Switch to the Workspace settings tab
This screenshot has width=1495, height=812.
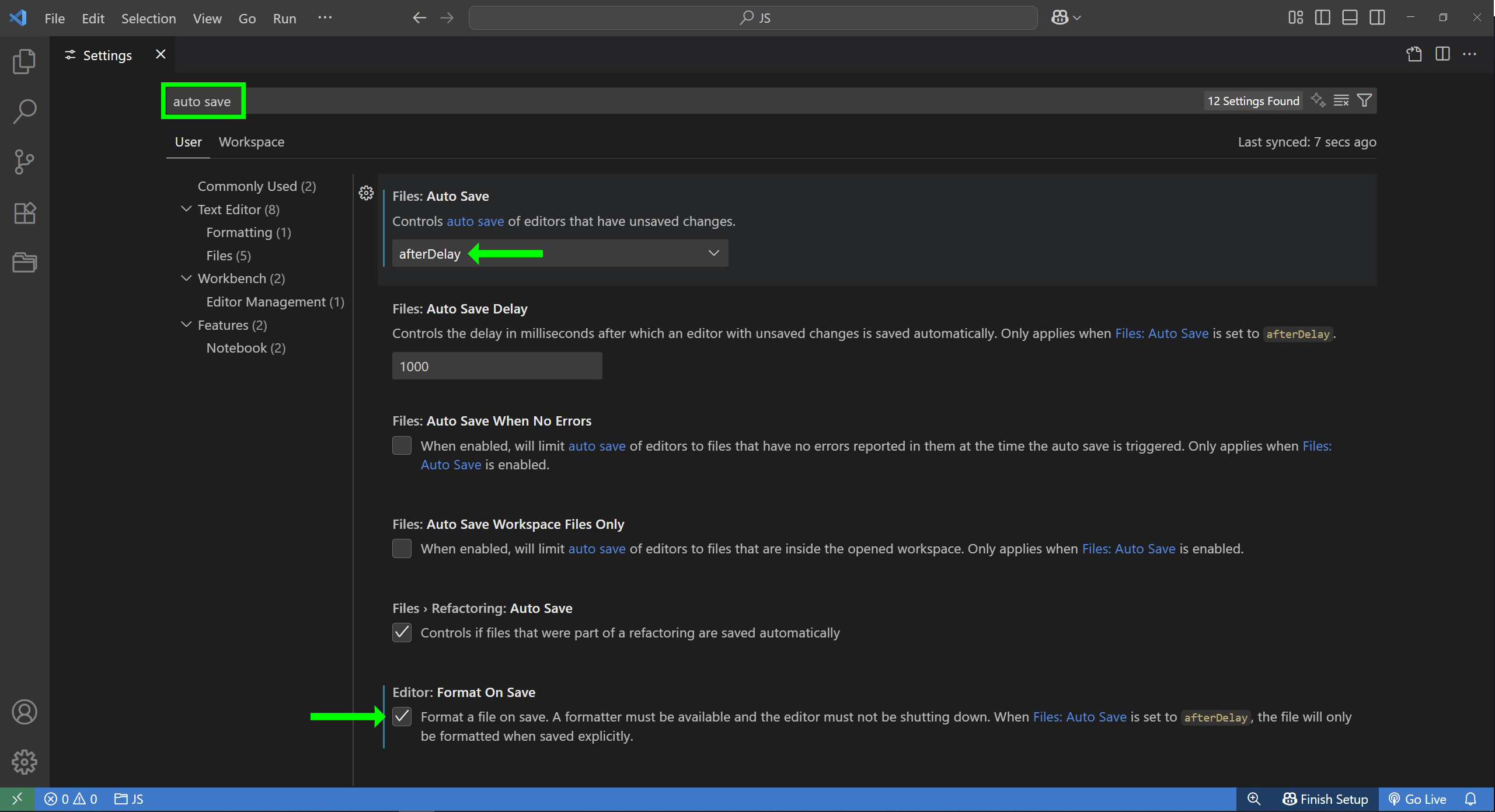pyautogui.click(x=251, y=142)
